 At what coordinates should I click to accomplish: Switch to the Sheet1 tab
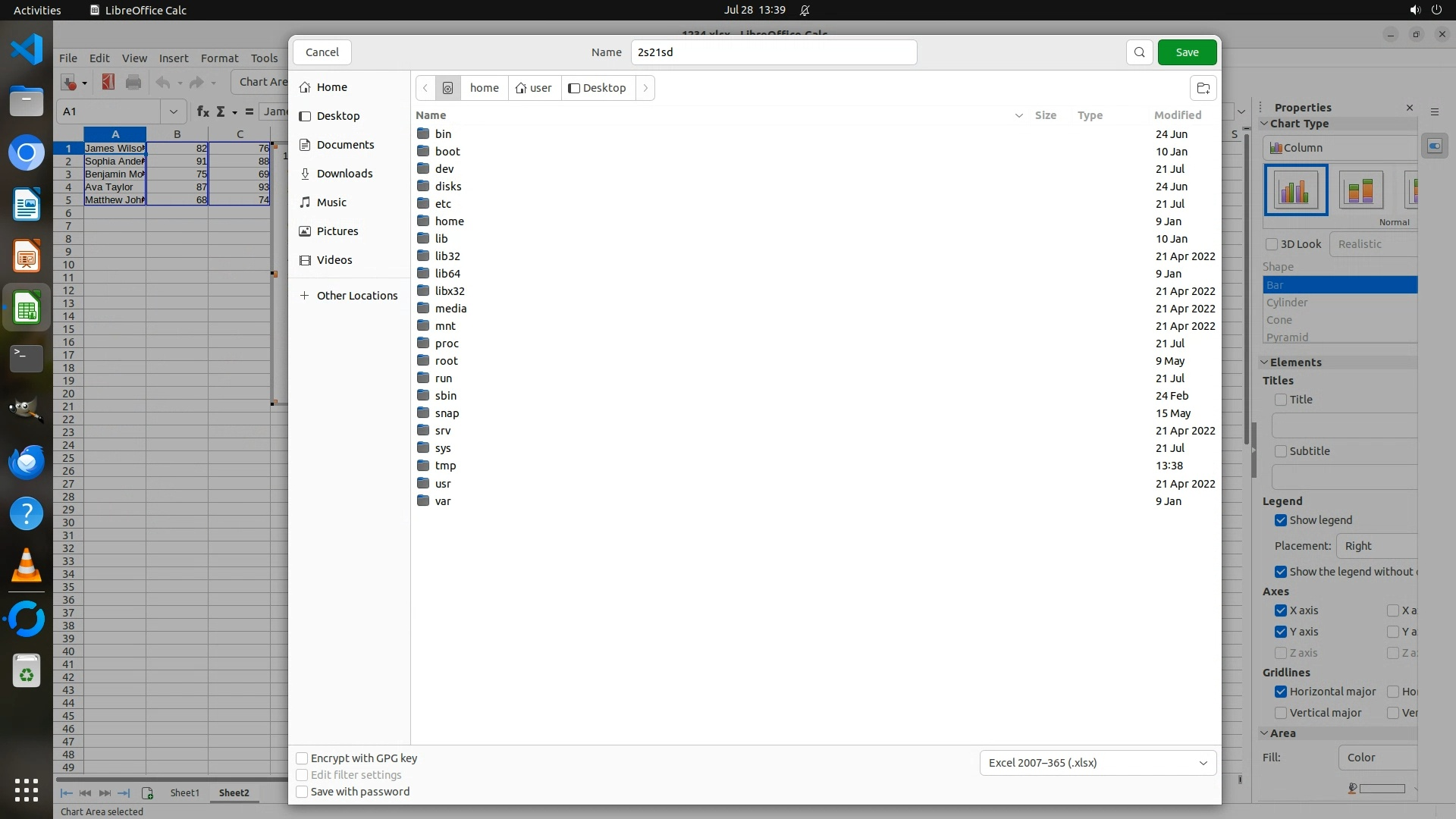184,792
